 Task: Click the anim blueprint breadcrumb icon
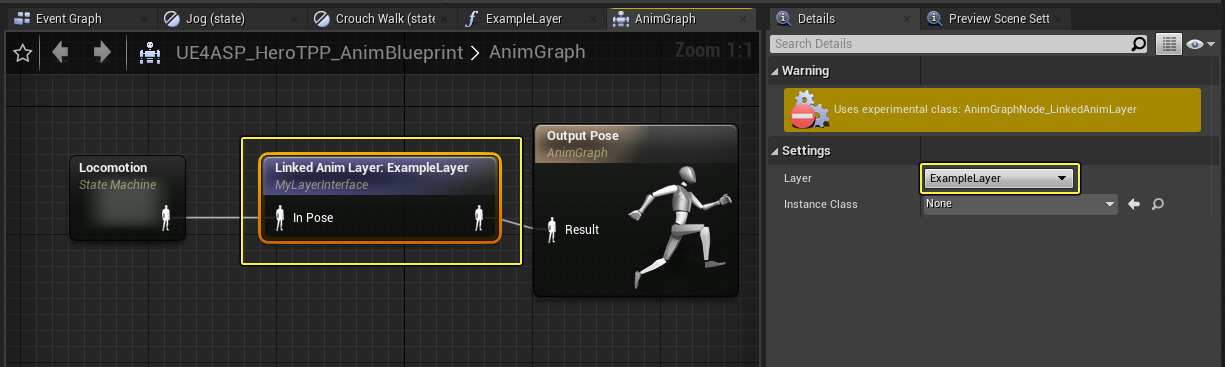(x=151, y=52)
